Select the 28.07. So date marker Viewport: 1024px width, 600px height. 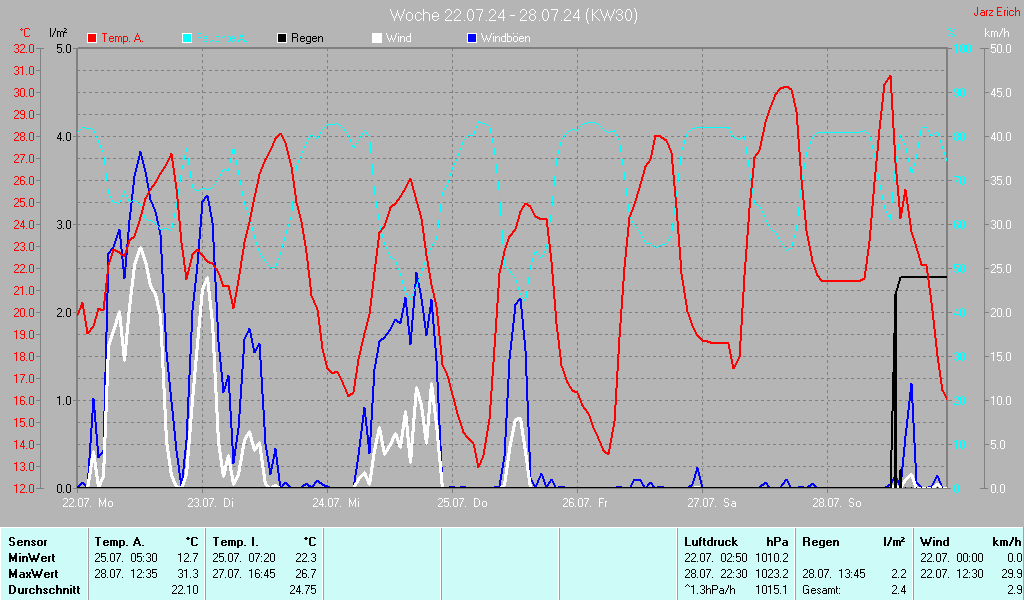click(836, 502)
